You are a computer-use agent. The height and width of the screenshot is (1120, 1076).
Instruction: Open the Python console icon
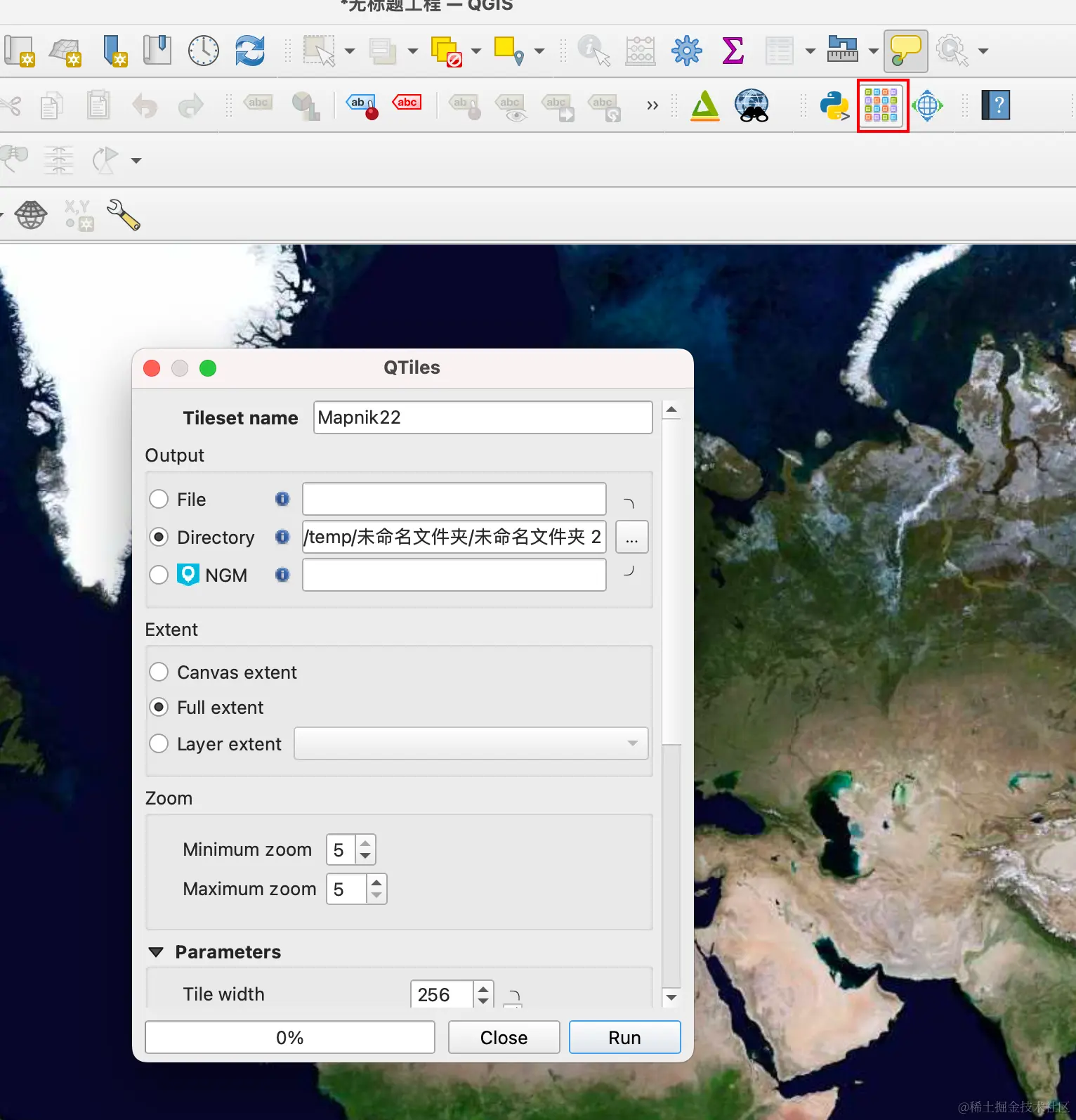tap(834, 106)
